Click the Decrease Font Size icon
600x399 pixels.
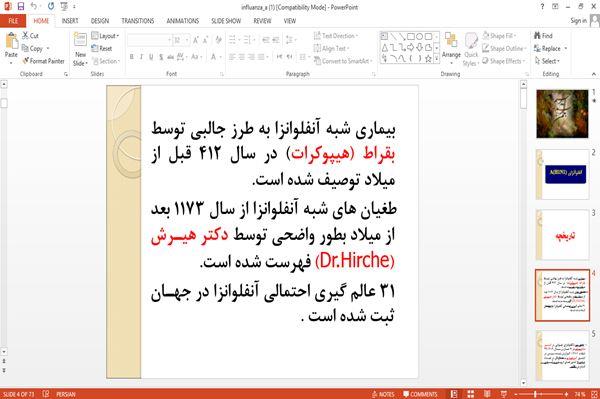pyautogui.click(x=205, y=40)
